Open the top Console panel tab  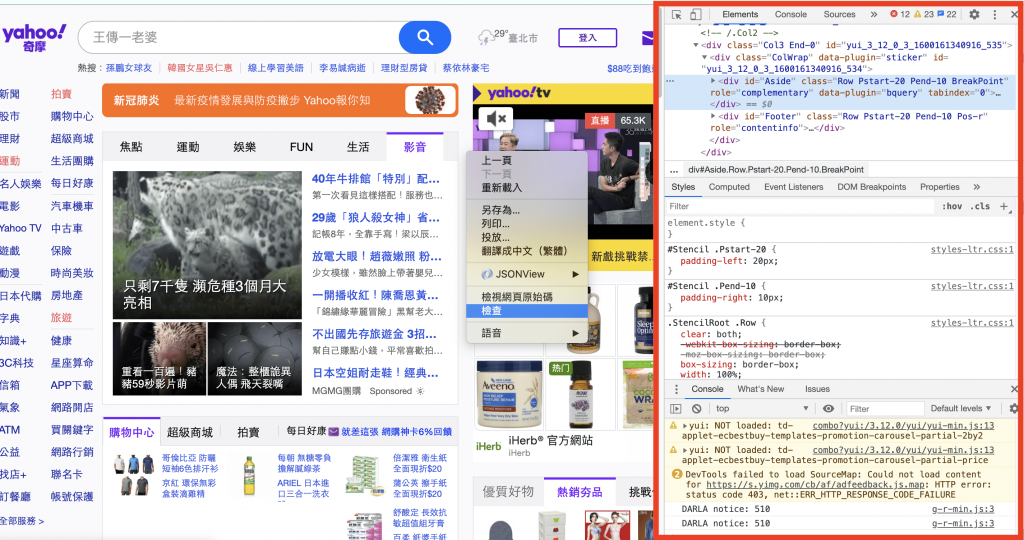tap(791, 14)
